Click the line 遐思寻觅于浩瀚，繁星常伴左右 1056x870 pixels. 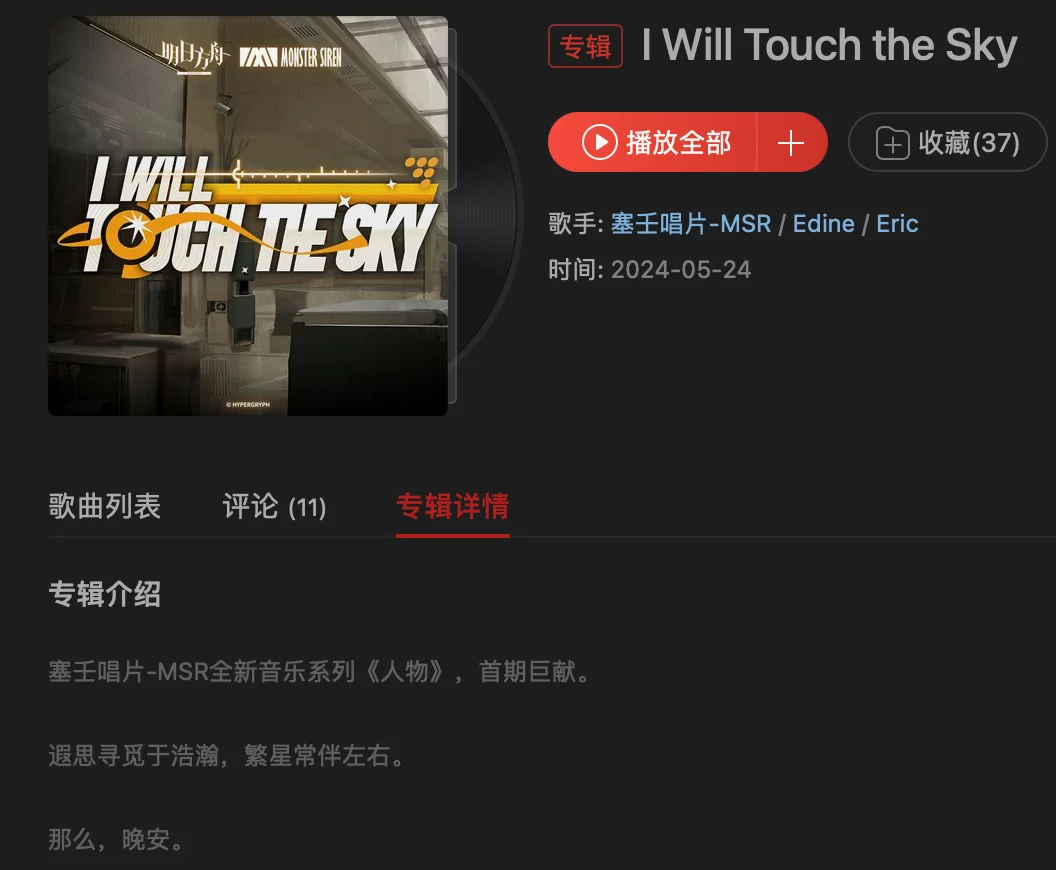(226, 756)
